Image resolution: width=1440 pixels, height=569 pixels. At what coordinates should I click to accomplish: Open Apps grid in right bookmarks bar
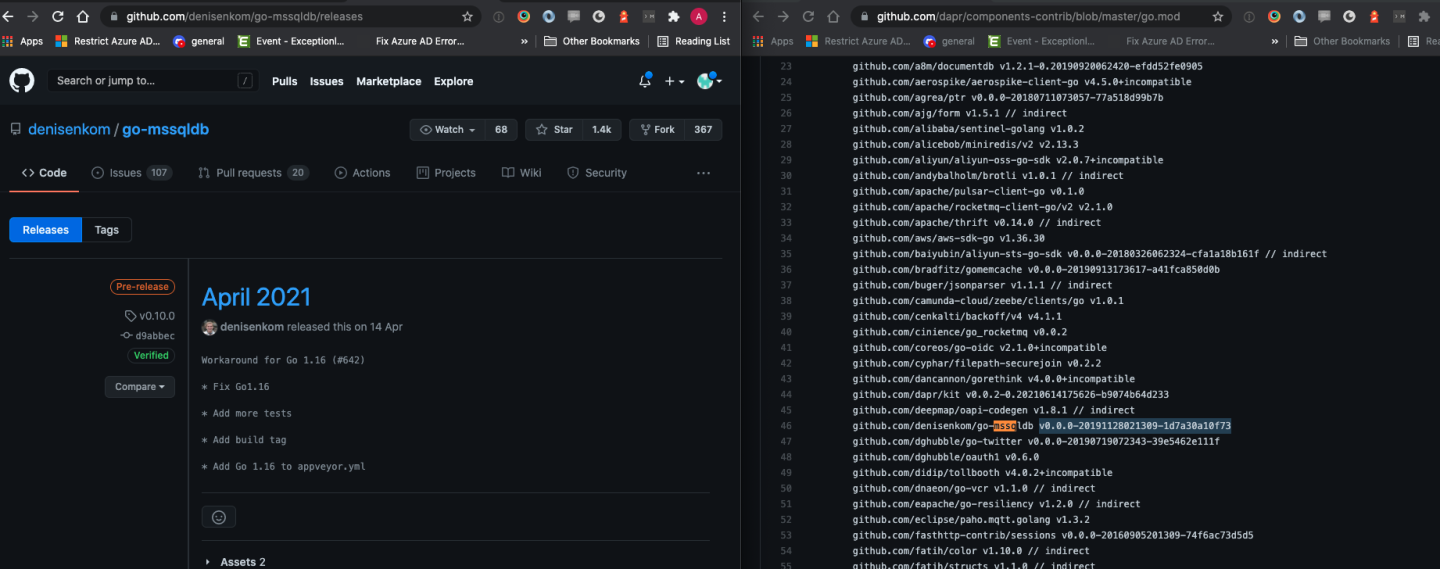pos(772,41)
